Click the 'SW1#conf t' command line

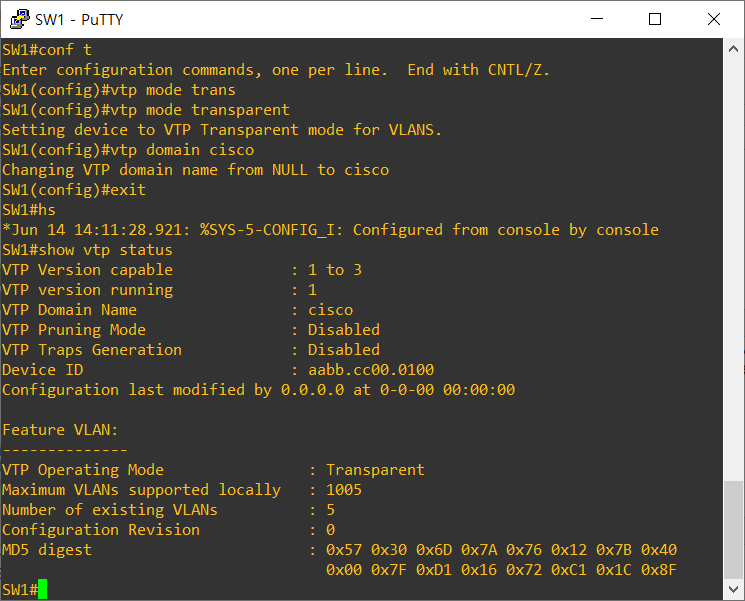[47, 50]
